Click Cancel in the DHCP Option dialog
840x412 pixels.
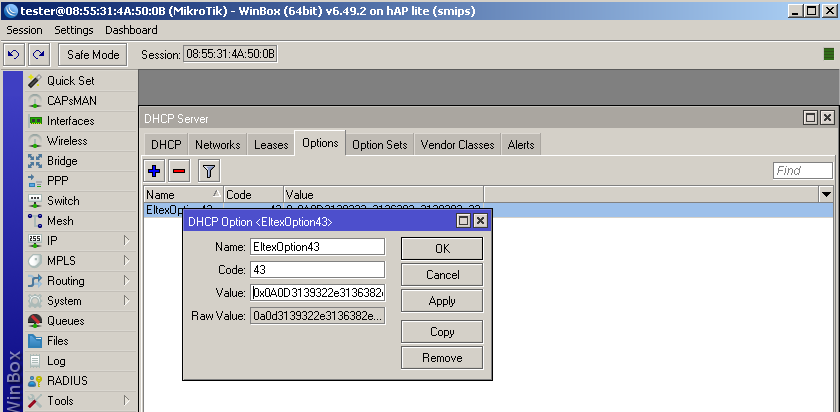pos(442,275)
